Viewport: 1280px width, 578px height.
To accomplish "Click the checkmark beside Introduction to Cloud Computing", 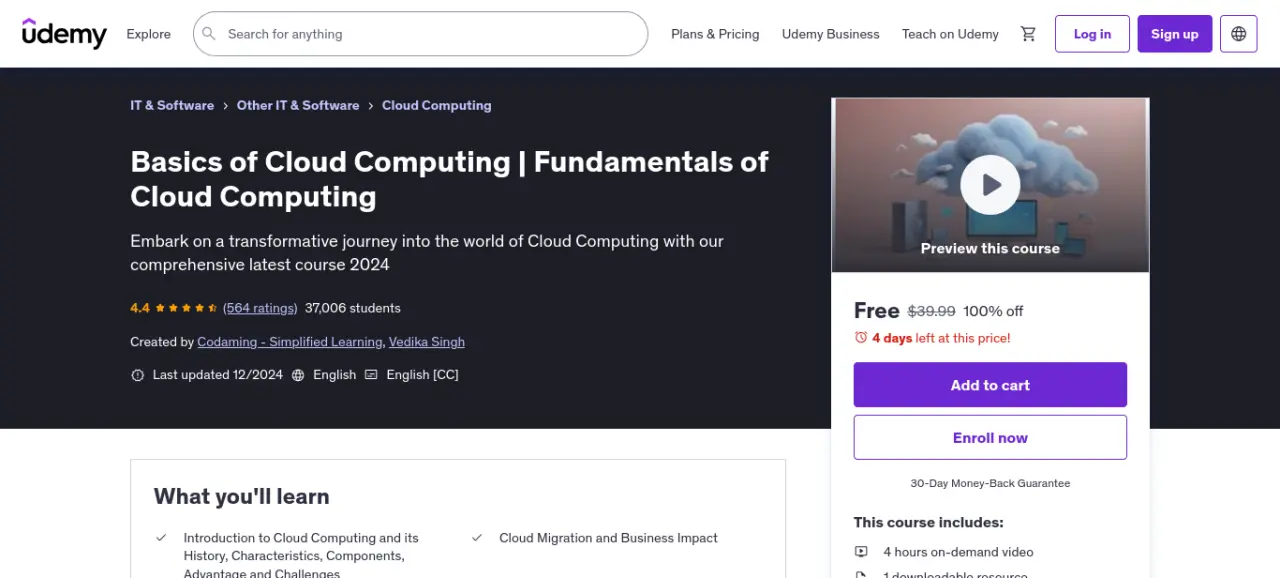I will [x=161, y=538].
